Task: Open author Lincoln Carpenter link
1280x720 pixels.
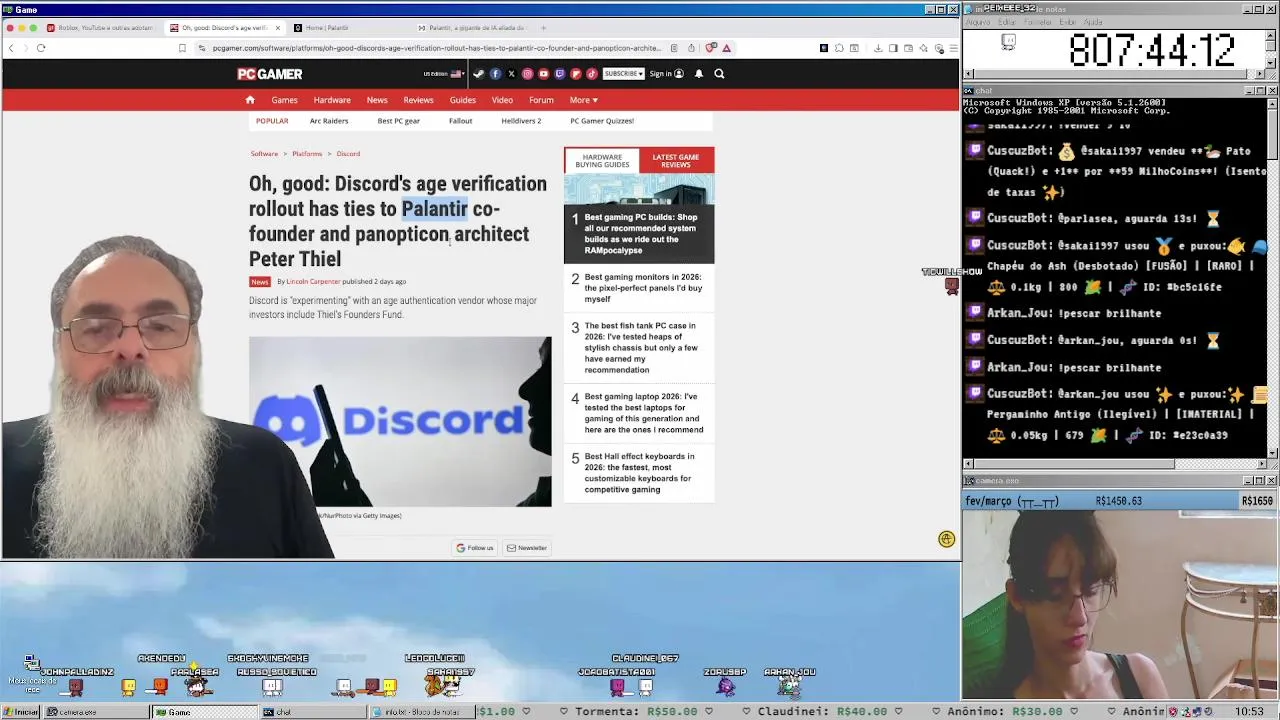Action: point(313,282)
